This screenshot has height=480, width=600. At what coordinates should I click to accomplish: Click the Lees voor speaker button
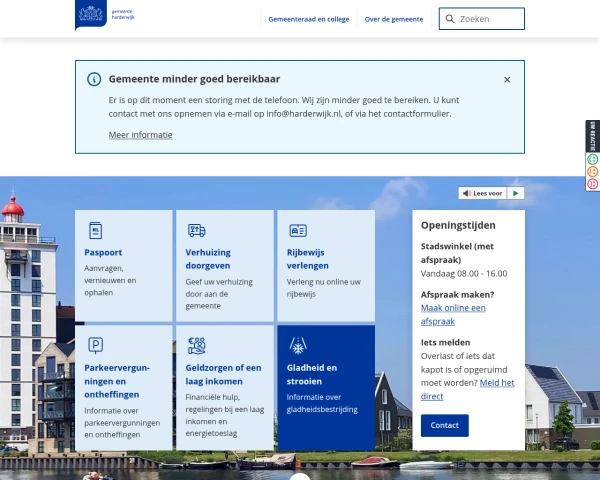click(x=483, y=193)
